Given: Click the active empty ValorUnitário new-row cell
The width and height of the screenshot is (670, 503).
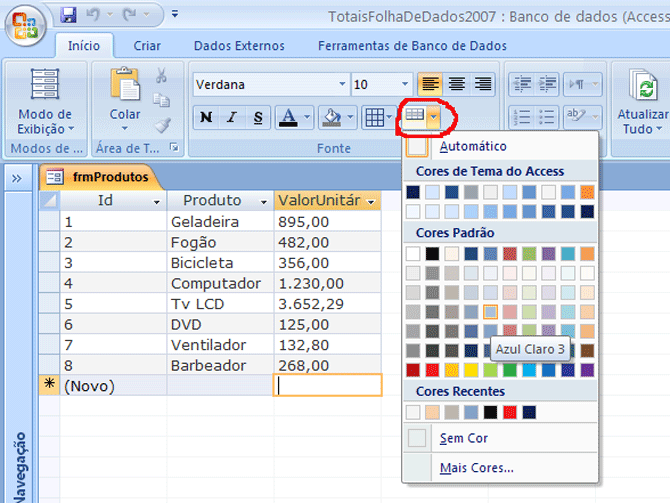Looking at the screenshot, I should click(327, 385).
